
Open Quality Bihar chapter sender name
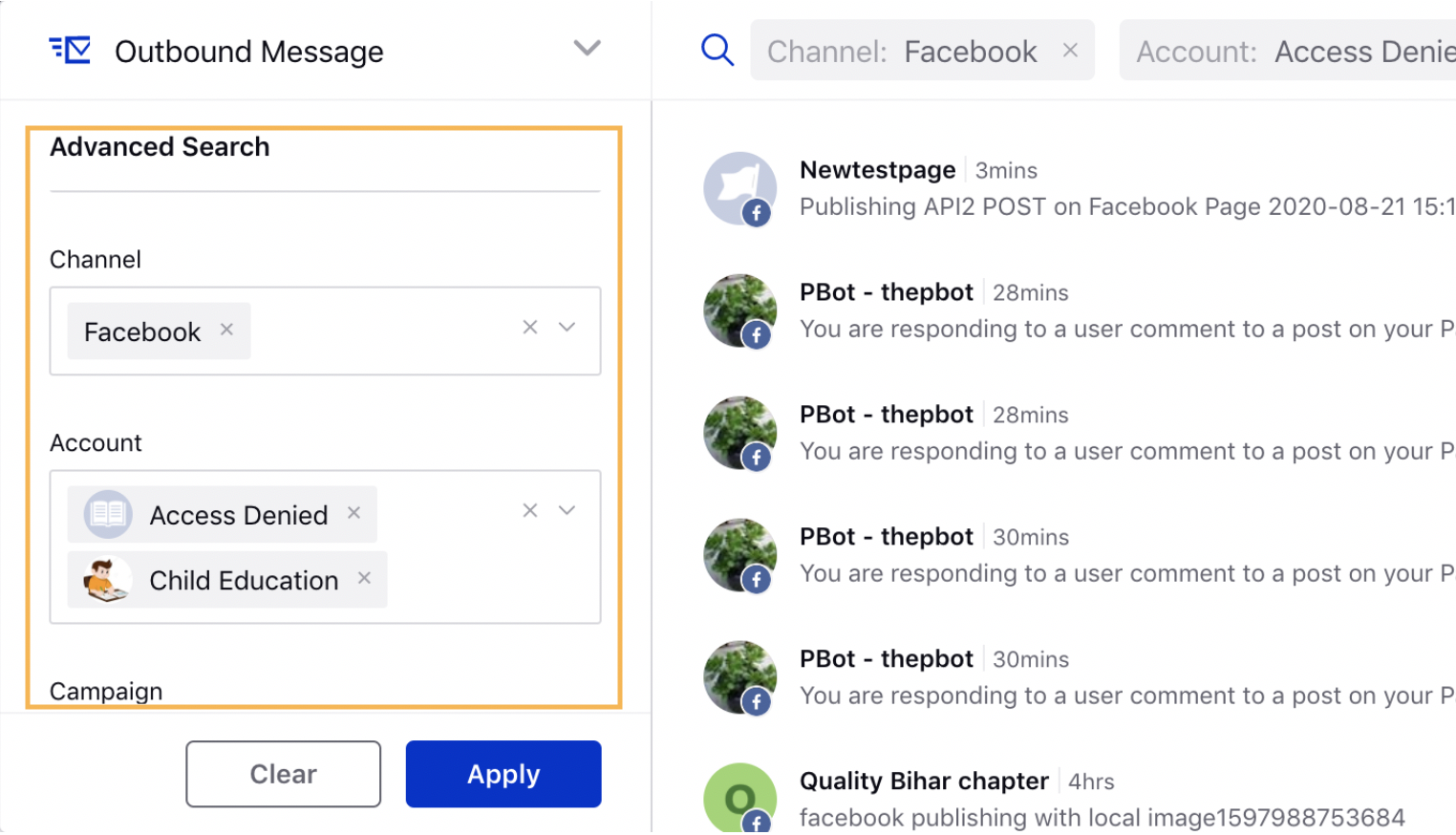pos(924,781)
